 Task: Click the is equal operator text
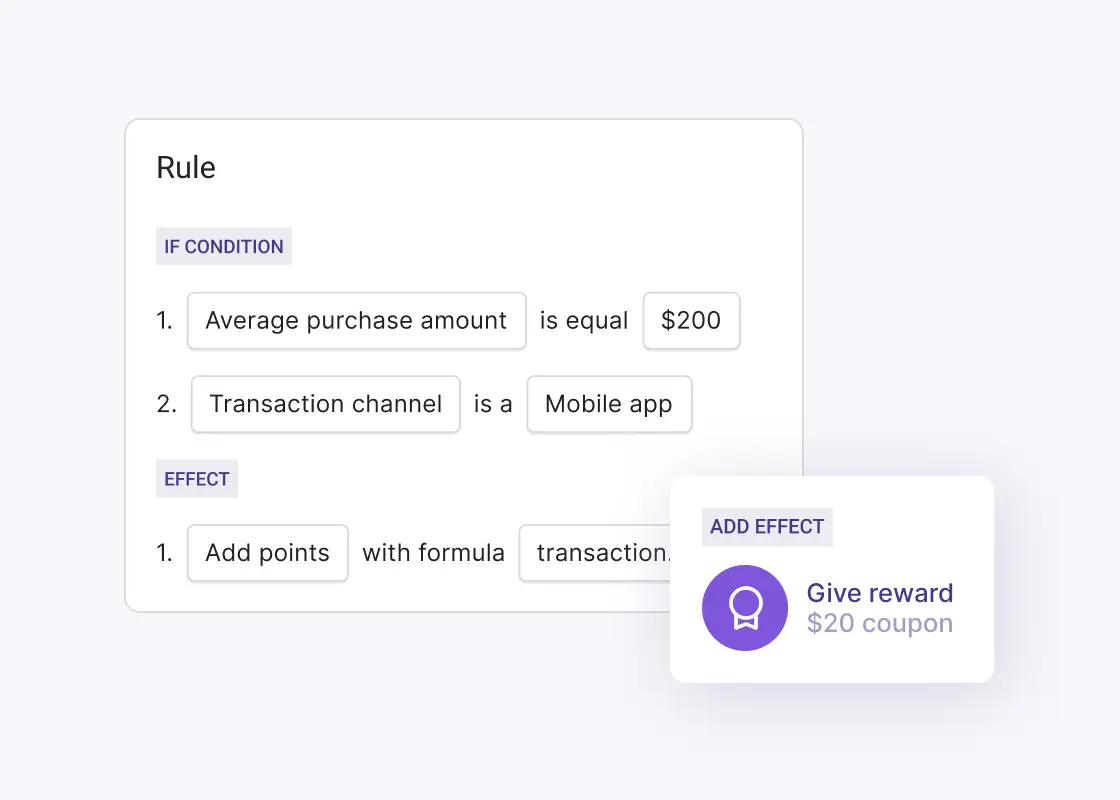tap(584, 320)
